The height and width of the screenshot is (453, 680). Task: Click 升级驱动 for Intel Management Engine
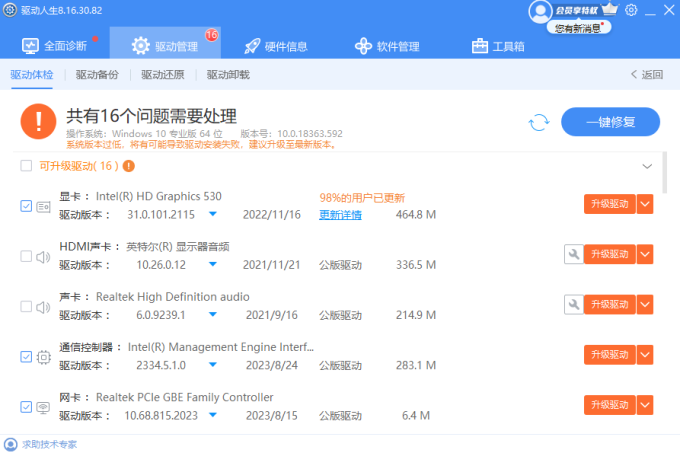[610, 355]
